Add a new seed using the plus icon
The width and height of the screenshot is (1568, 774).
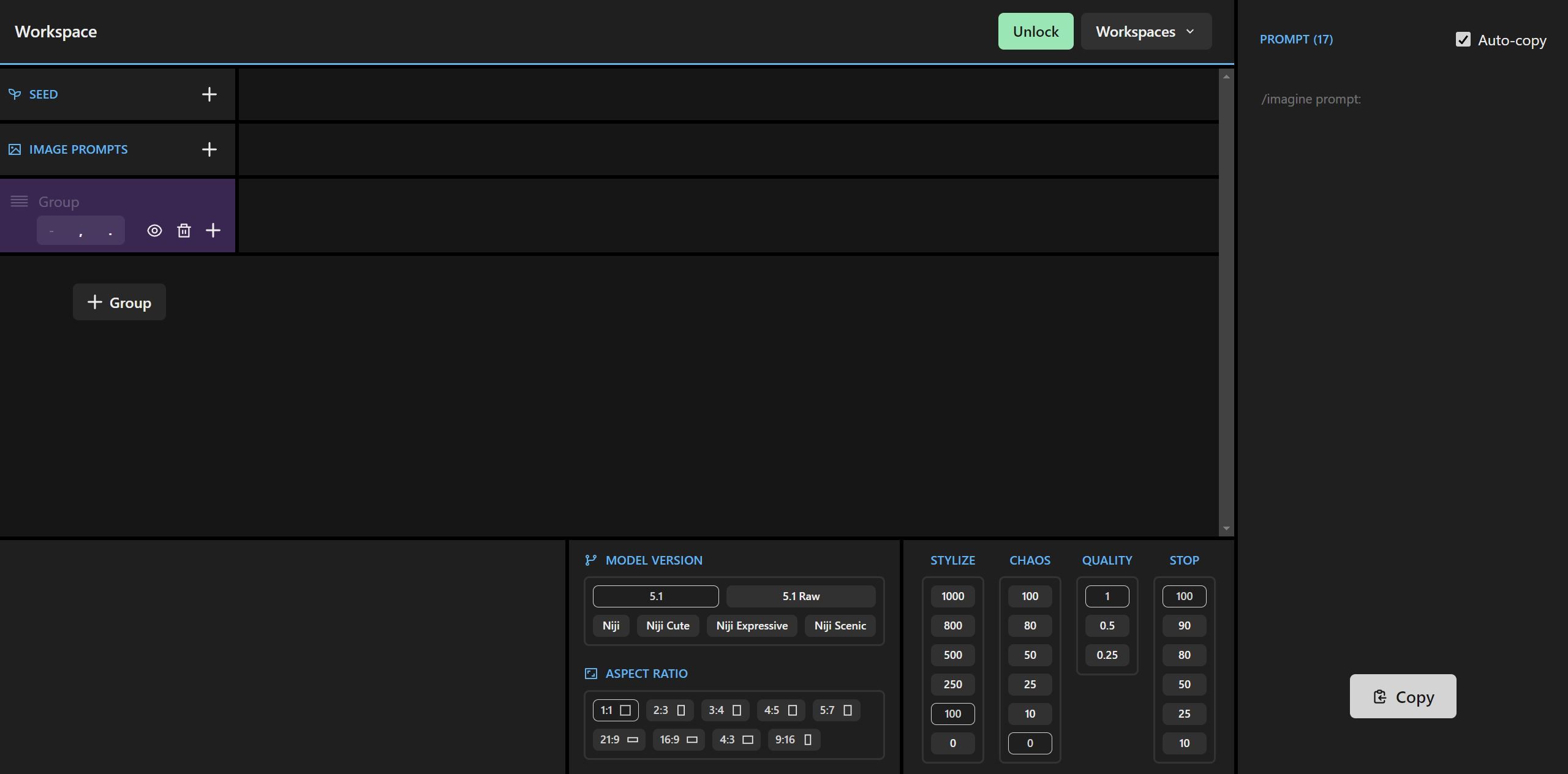(x=209, y=94)
